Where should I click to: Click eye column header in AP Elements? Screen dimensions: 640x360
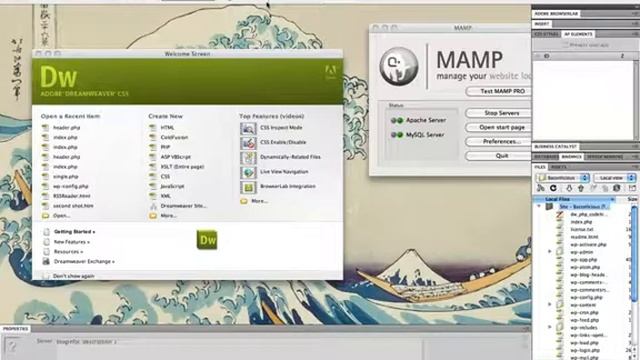pyautogui.click(x=547, y=56)
